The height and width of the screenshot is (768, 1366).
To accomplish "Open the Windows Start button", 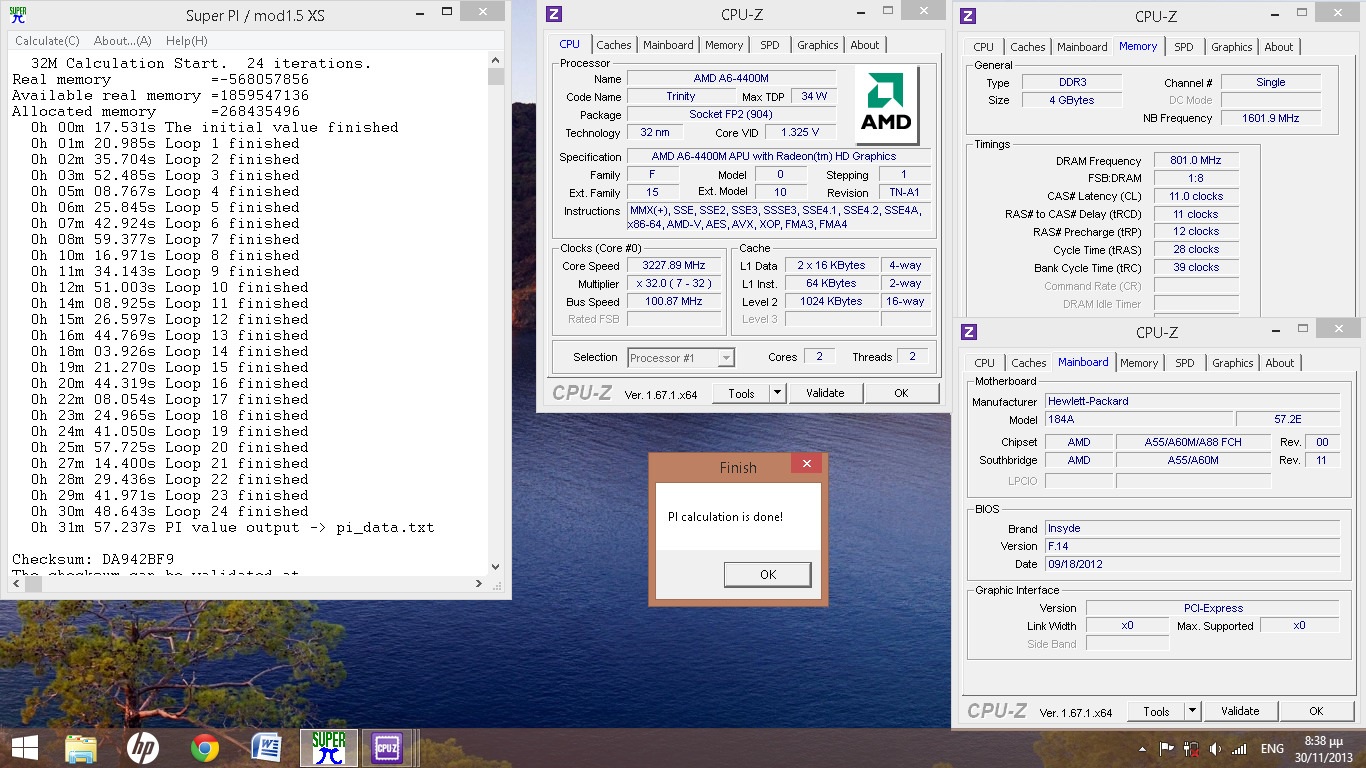I will pyautogui.click(x=25, y=747).
